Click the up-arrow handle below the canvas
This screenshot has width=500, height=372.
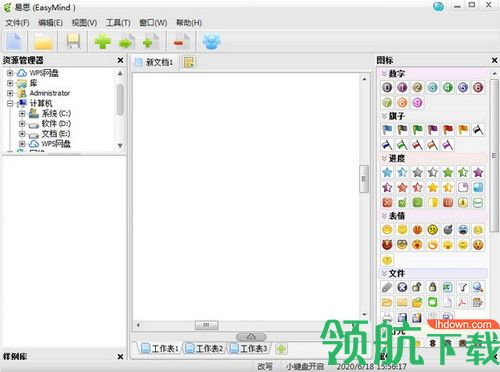(x=251, y=336)
